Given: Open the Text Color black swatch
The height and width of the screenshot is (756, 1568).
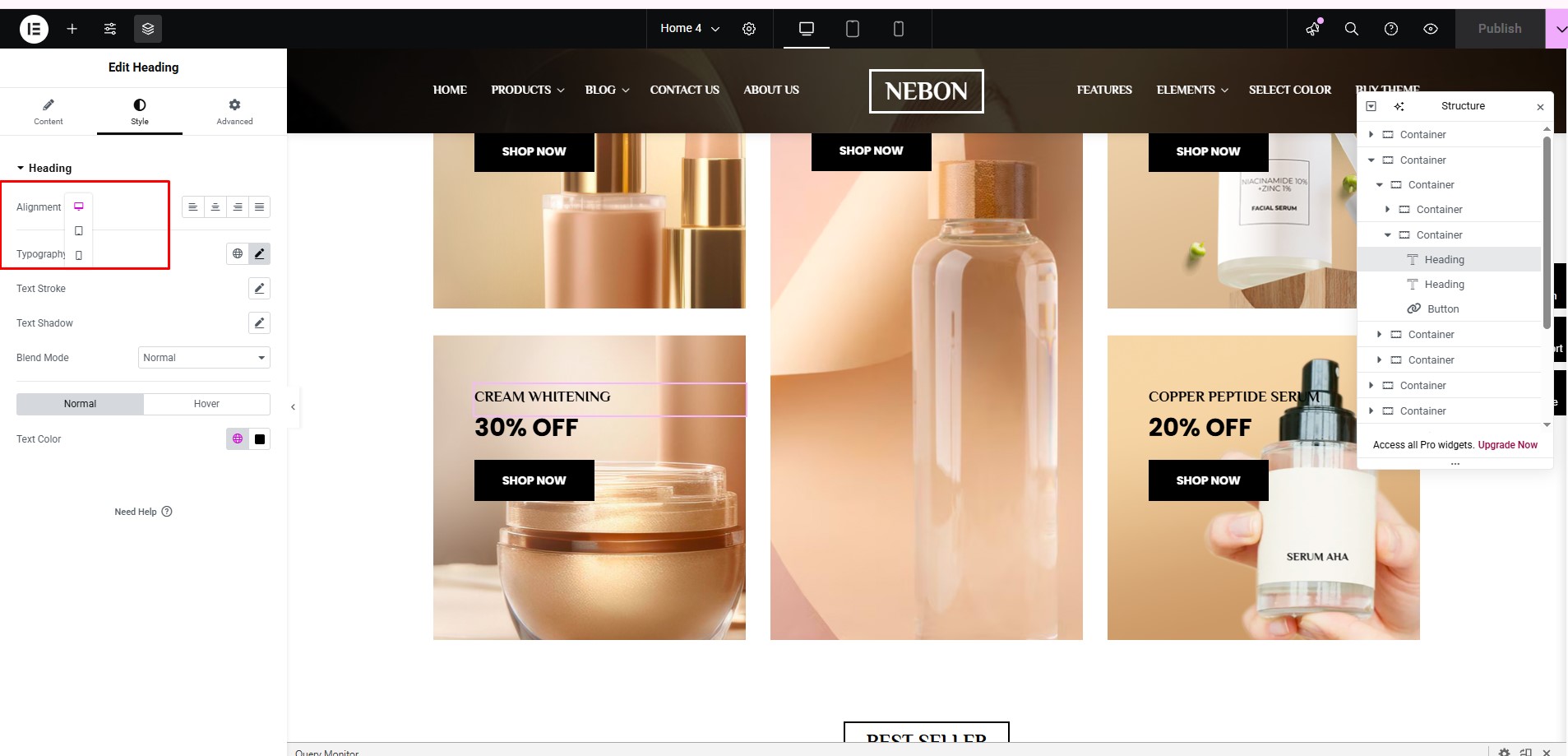Looking at the screenshot, I should [x=260, y=439].
